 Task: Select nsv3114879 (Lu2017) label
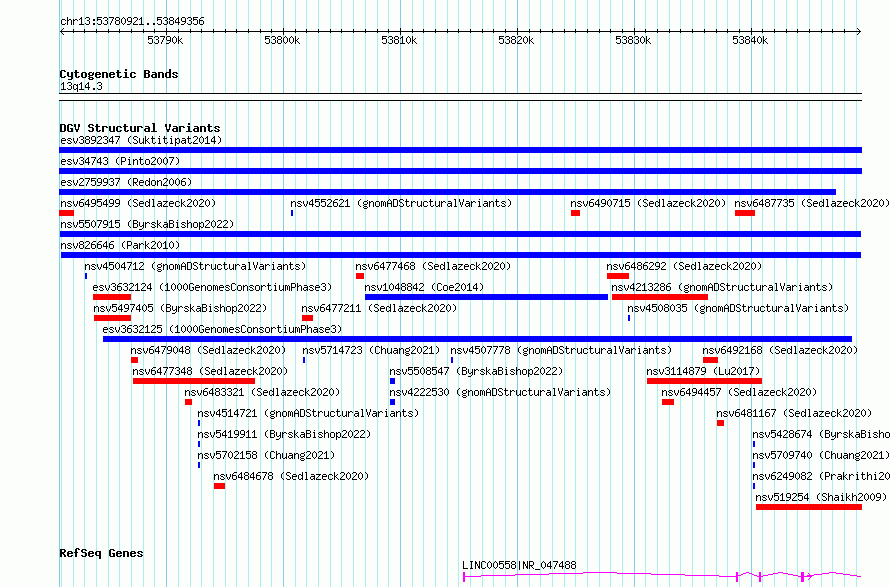703,371
